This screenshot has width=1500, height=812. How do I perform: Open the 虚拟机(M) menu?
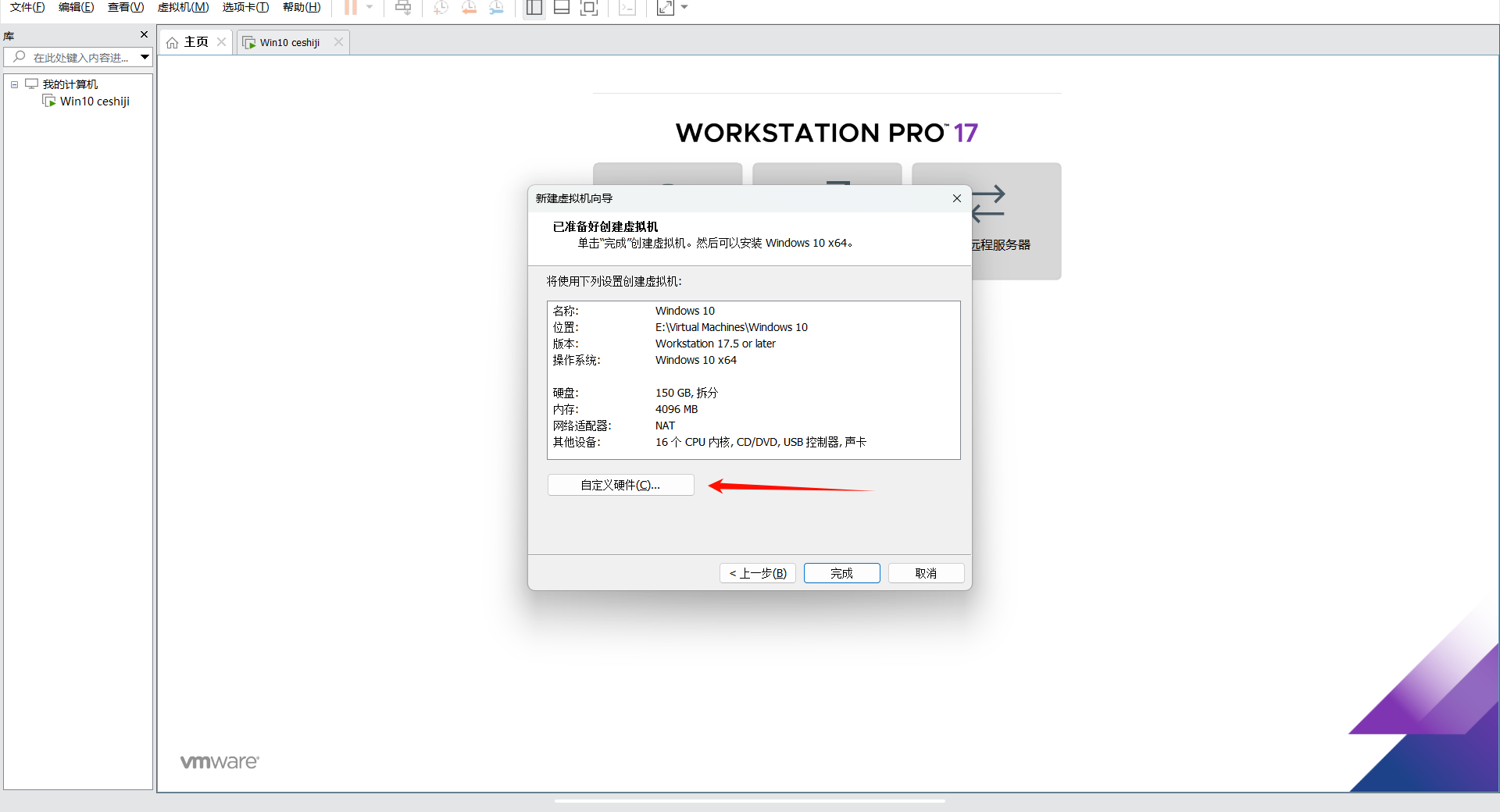tap(183, 7)
